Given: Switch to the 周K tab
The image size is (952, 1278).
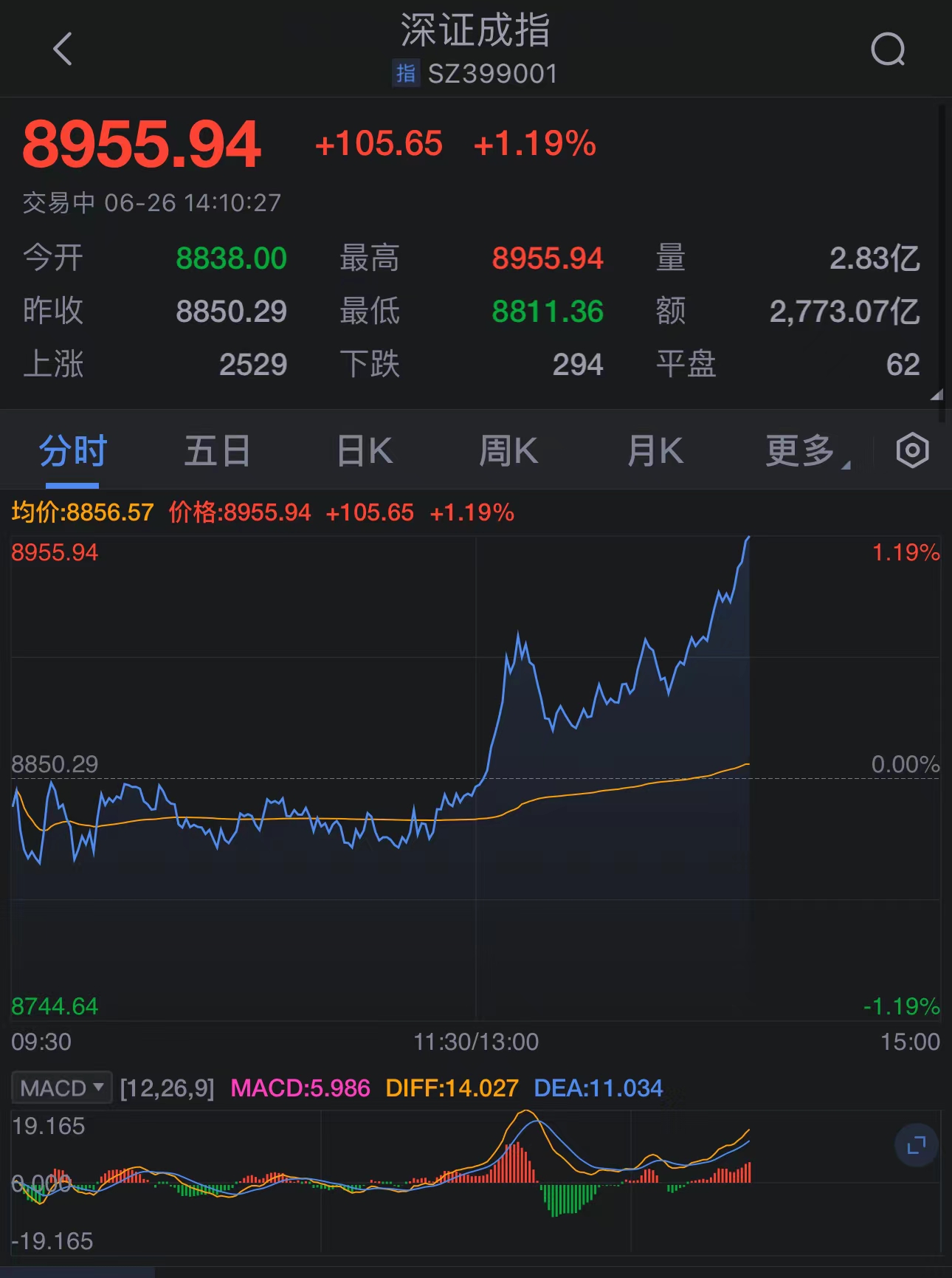Looking at the screenshot, I should pos(509,450).
